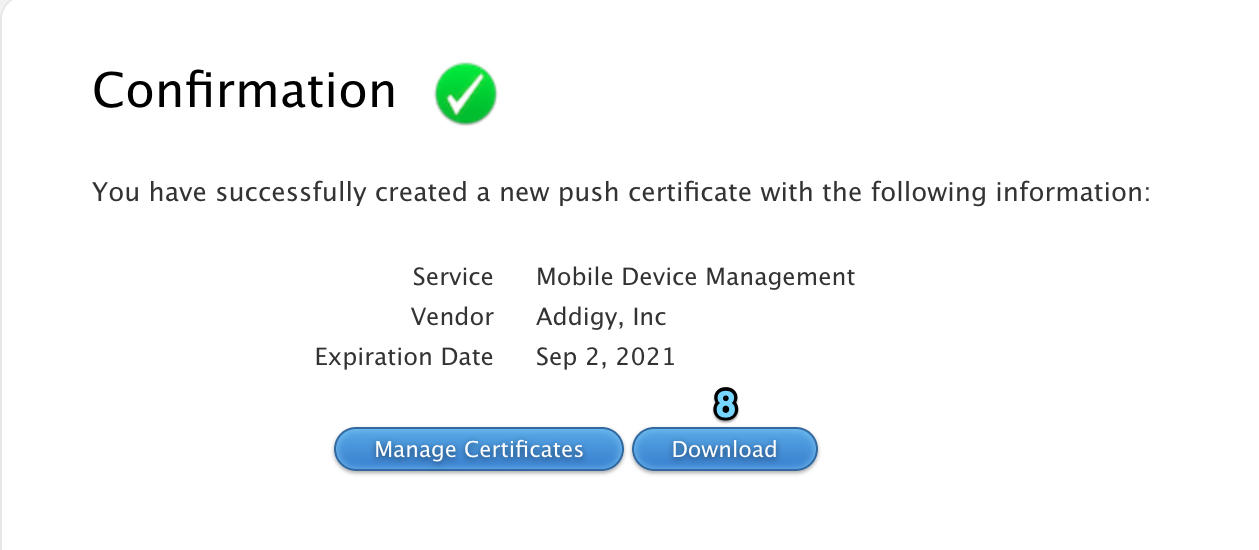
Task: Click the Mobile Device Management value
Action: 696,277
